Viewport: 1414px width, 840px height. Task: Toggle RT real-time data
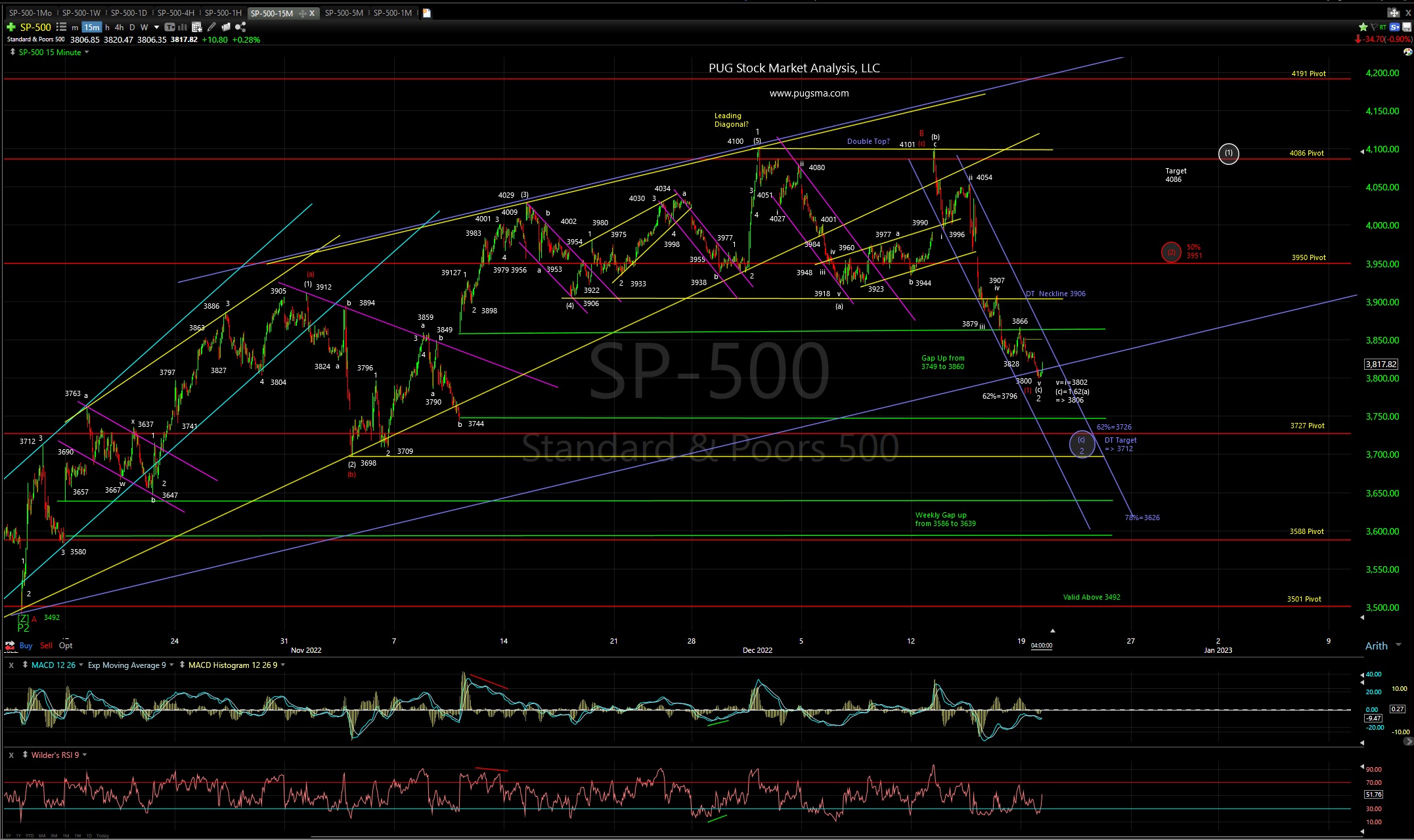click(1383, 28)
